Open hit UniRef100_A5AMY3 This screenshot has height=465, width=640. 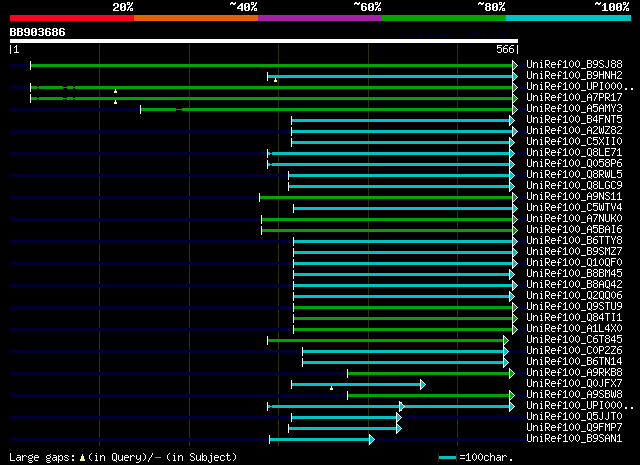point(574,109)
